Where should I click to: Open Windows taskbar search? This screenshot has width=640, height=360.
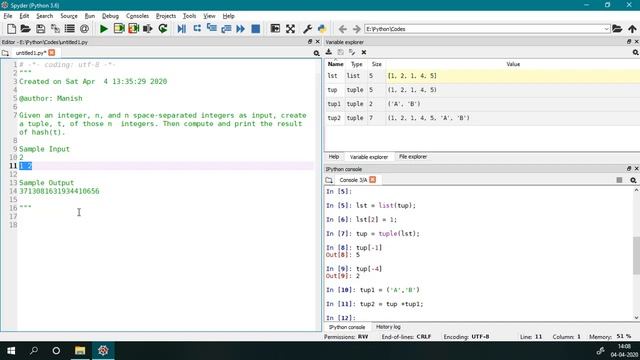pyautogui.click(x=34, y=351)
